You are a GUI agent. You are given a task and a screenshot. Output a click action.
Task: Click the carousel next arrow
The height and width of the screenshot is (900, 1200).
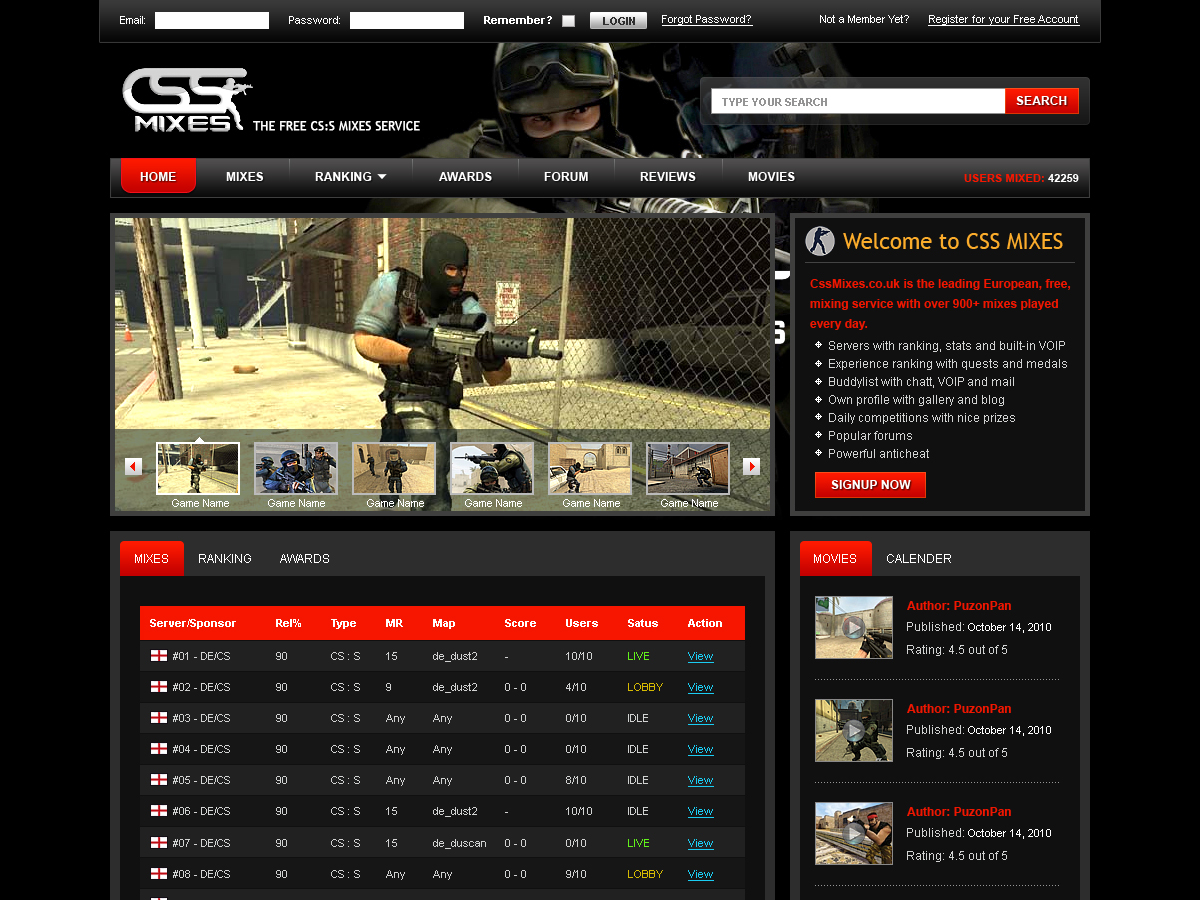(752, 467)
